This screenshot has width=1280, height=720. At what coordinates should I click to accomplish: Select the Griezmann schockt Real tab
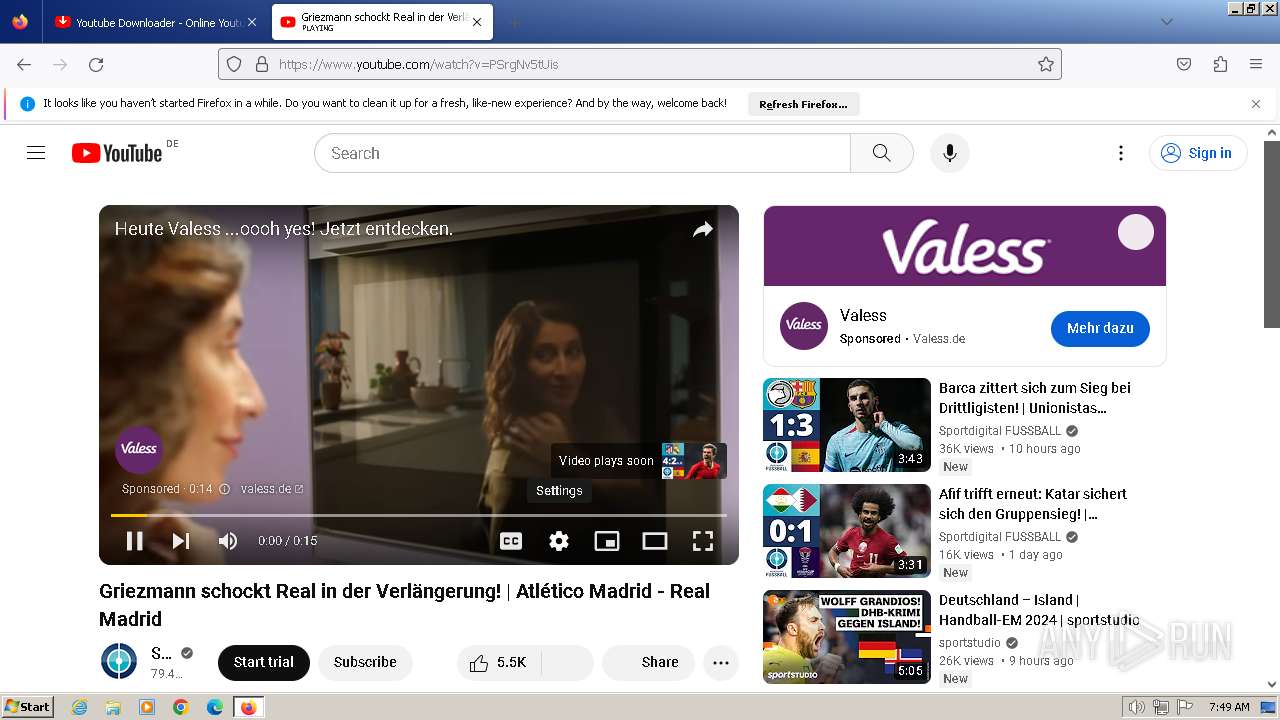click(381, 22)
